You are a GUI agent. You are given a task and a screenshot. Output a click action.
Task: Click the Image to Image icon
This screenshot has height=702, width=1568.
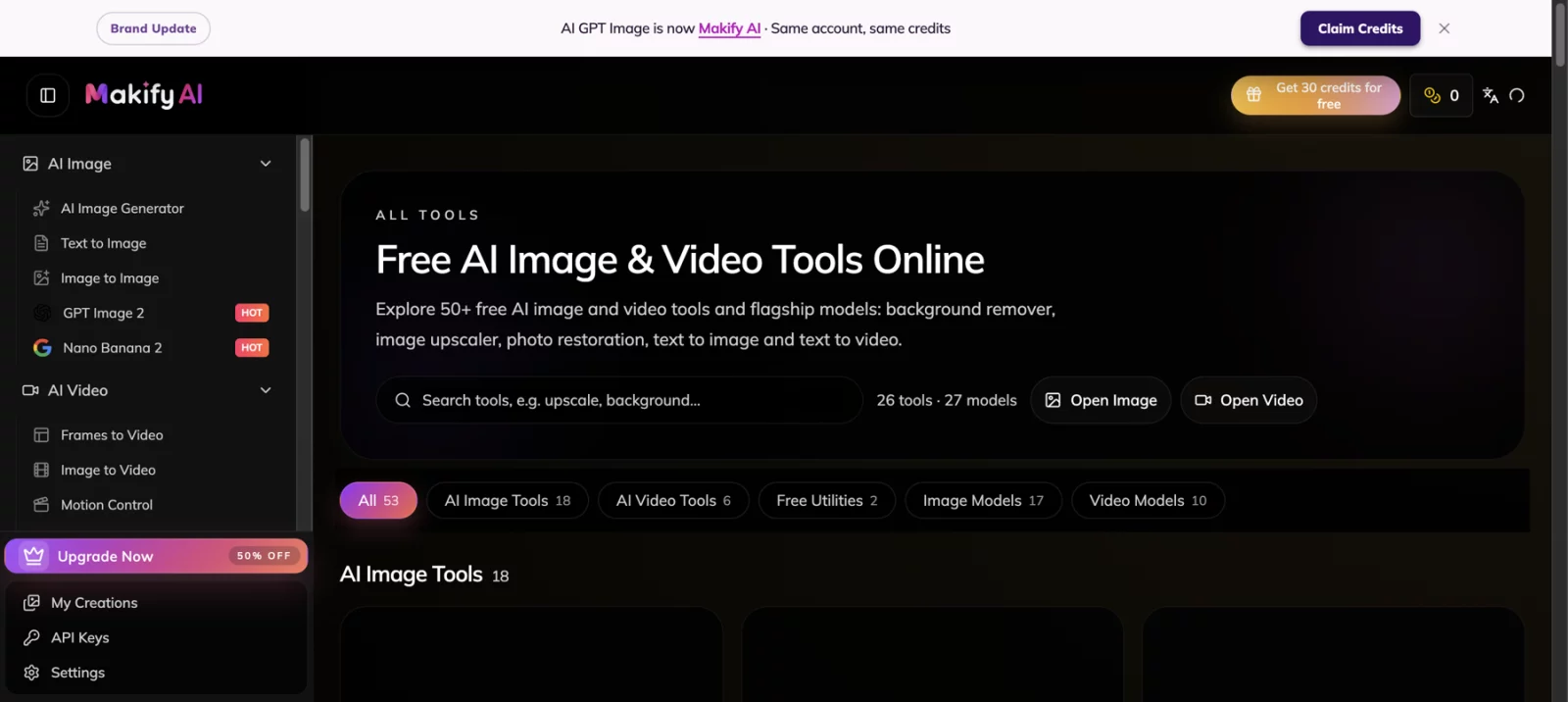(x=41, y=278)
